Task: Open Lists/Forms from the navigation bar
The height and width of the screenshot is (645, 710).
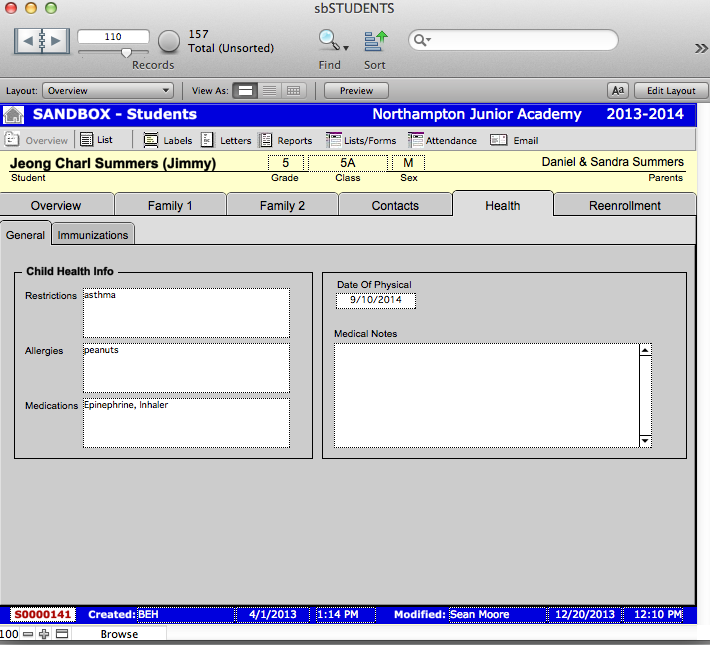Action: [x=334, y=140]
